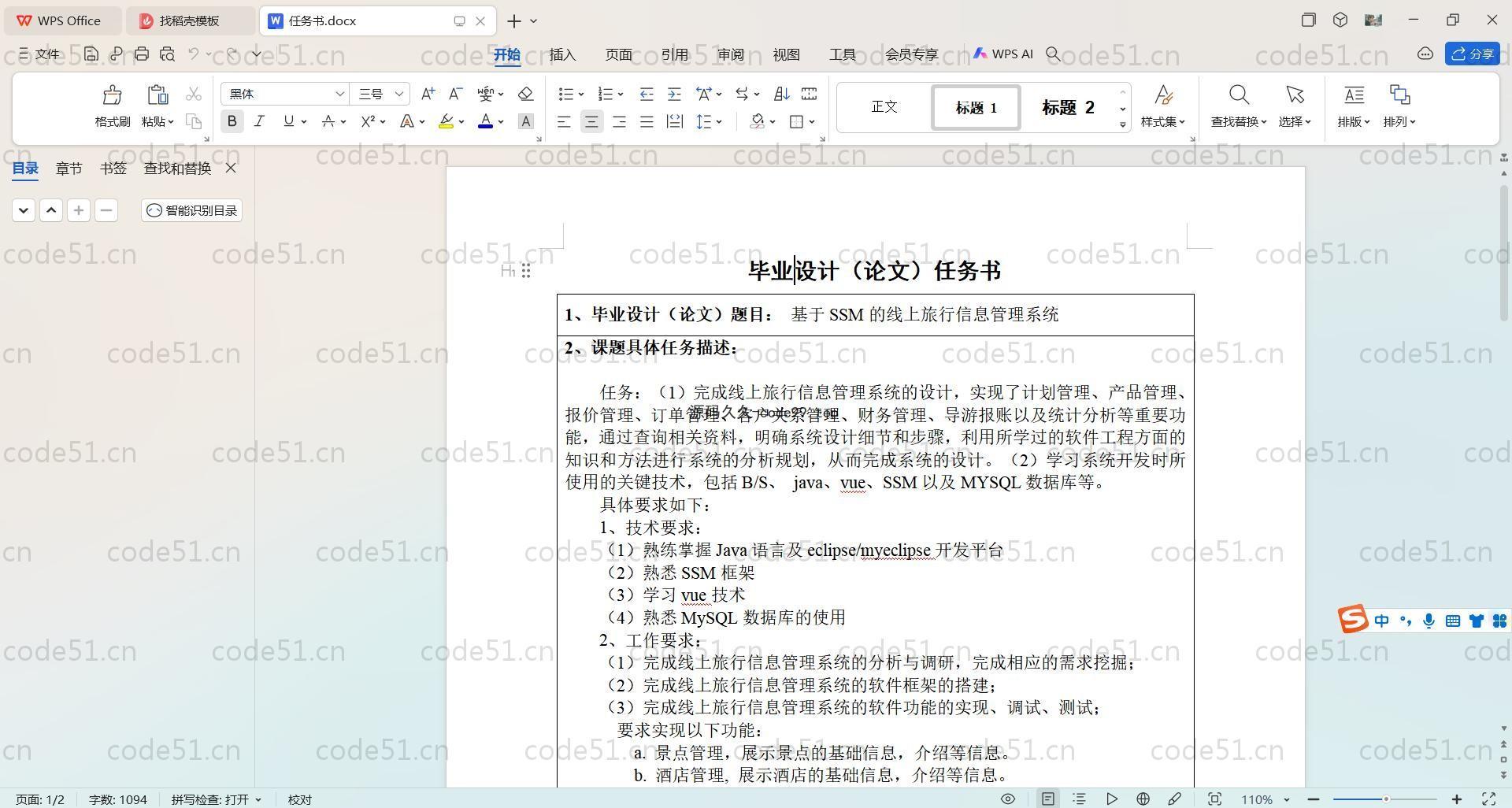Click the align left icon
This screenshot has width=1512, height=808.
tap(564, 121)
